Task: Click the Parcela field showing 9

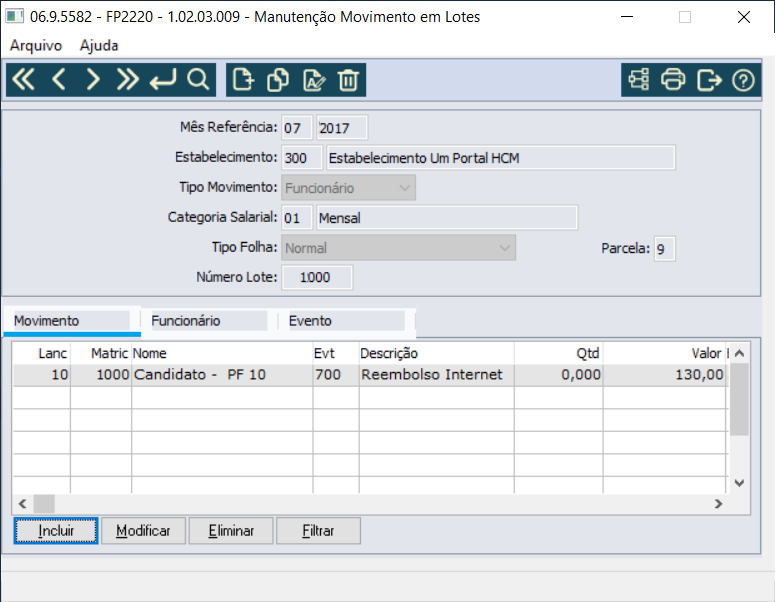Action: point(665,249)
